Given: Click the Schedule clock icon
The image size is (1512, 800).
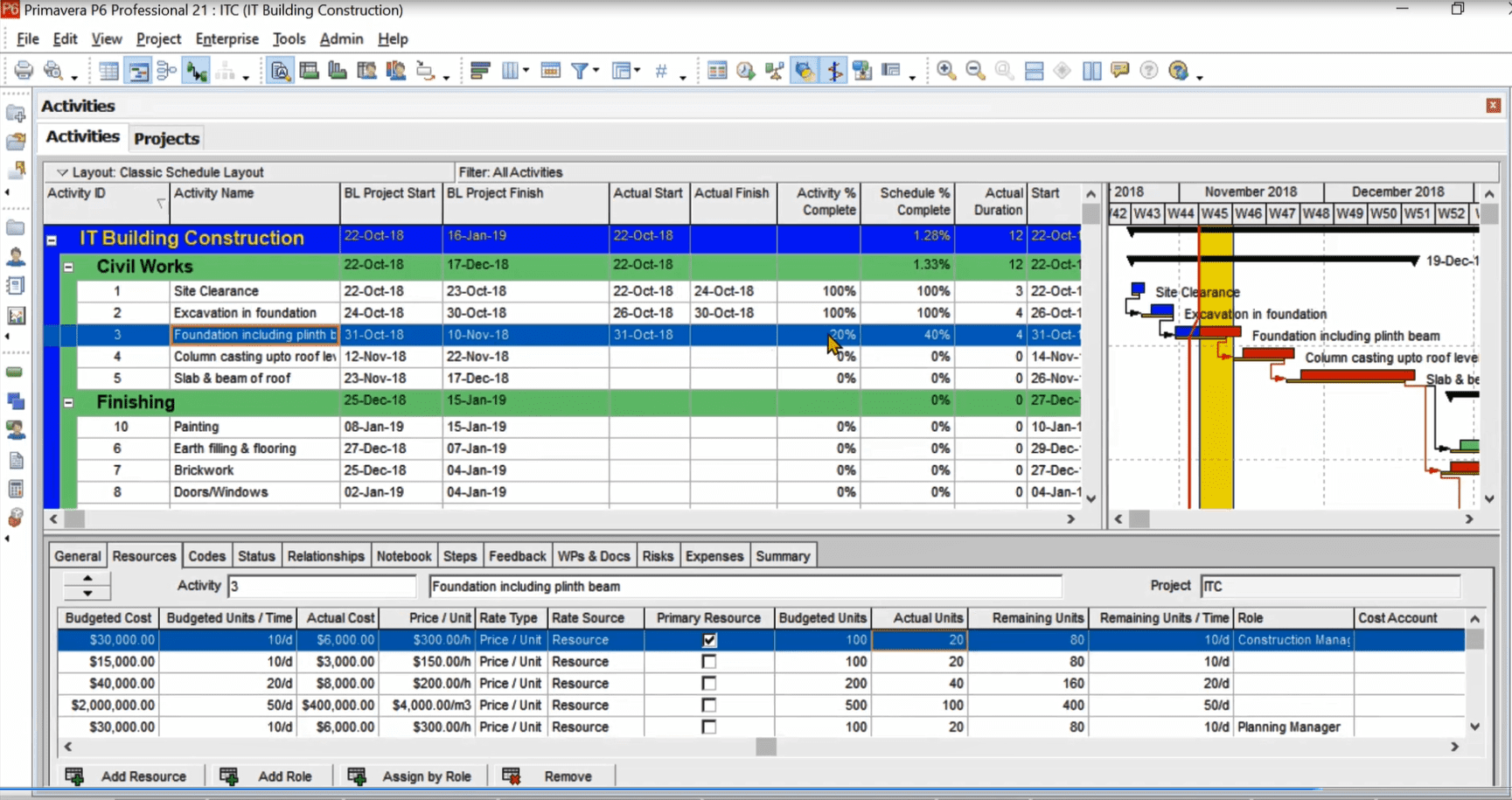Looking at the screenshot, I should tap(746, 71).
